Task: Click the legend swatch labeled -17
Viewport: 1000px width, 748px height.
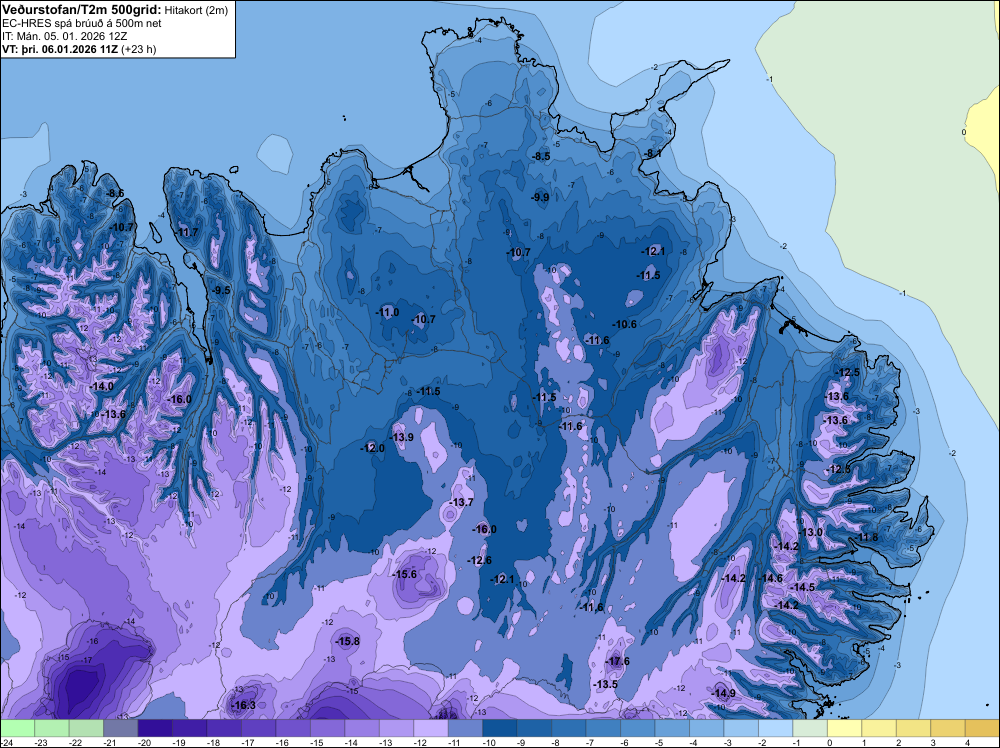Action: pyautogui.click(x=258, y=728)
